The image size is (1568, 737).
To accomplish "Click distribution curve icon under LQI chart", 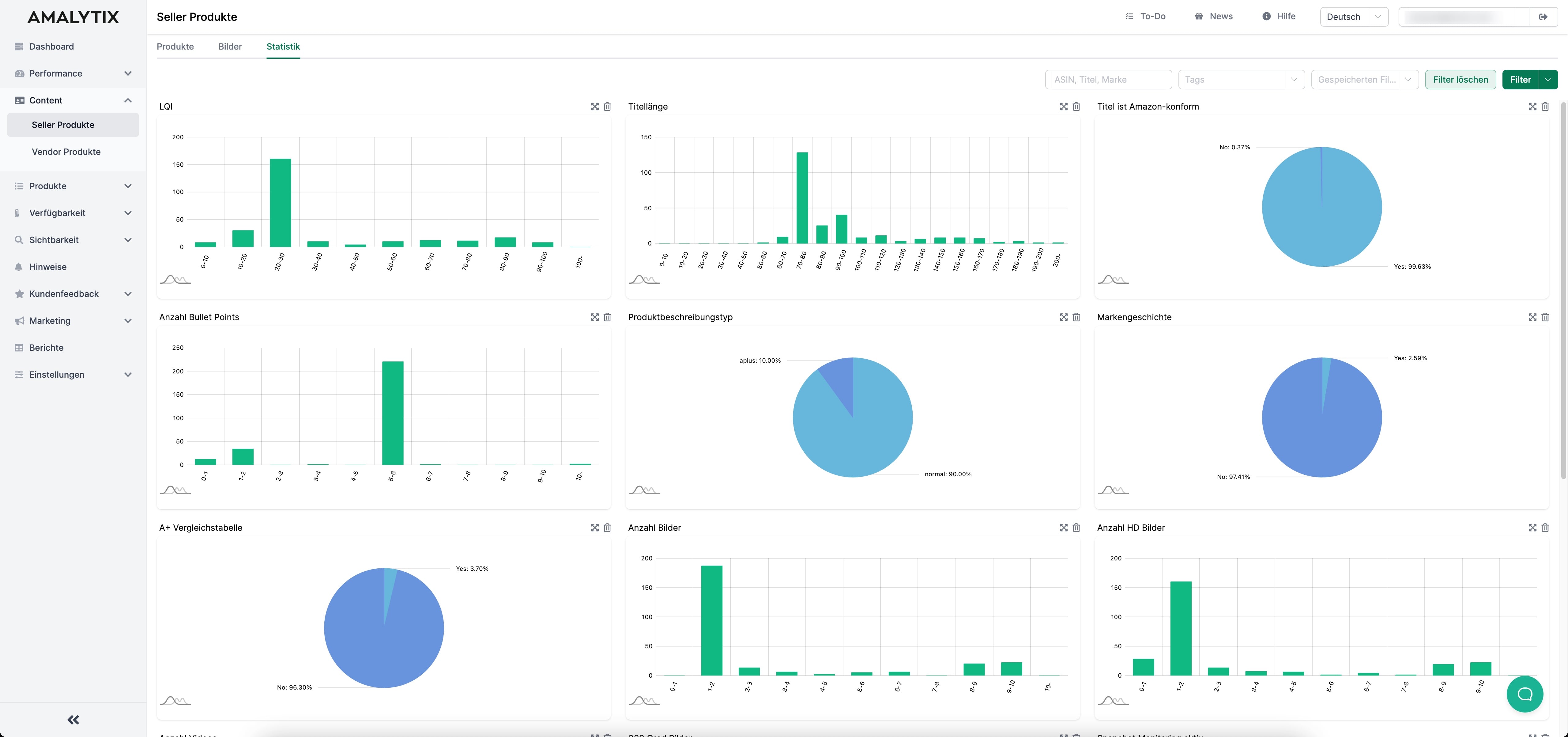I will [175, 280].
